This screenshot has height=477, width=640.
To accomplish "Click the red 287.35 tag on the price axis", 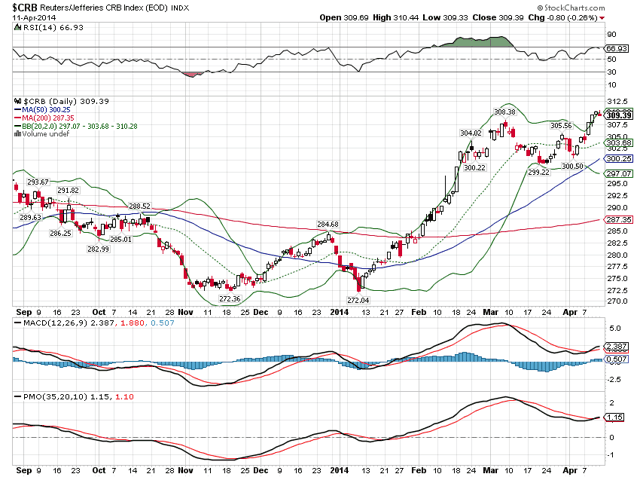I will [618, 220].
